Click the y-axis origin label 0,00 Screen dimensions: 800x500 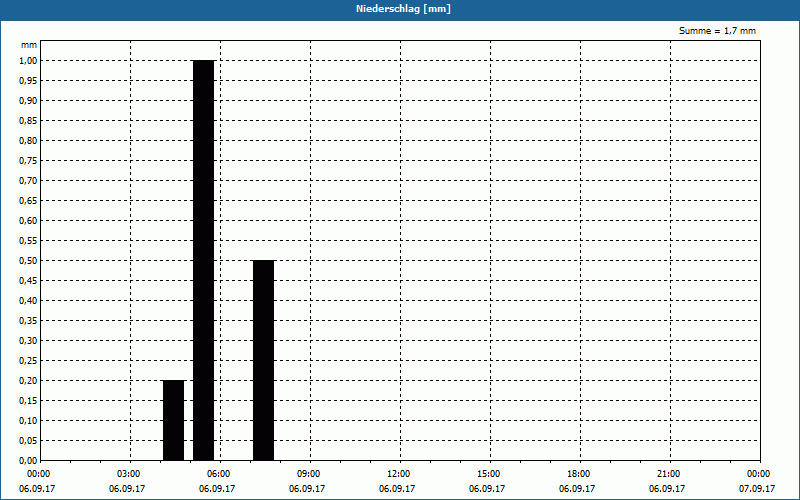[x=28, y=460]
